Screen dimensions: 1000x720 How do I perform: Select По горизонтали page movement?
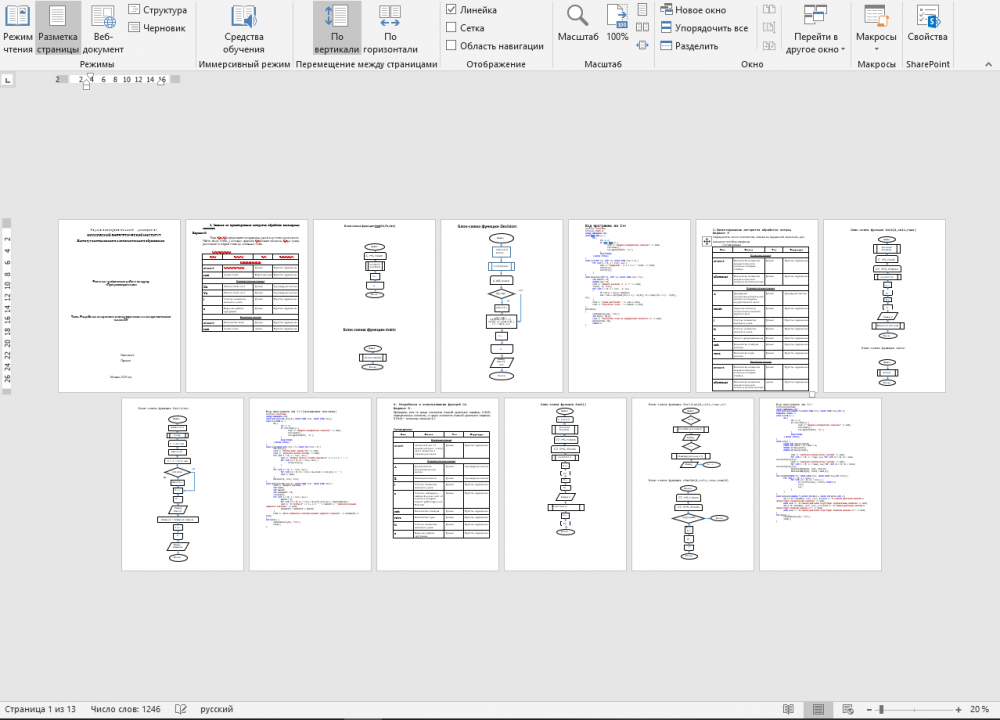[x=390, y=29]
